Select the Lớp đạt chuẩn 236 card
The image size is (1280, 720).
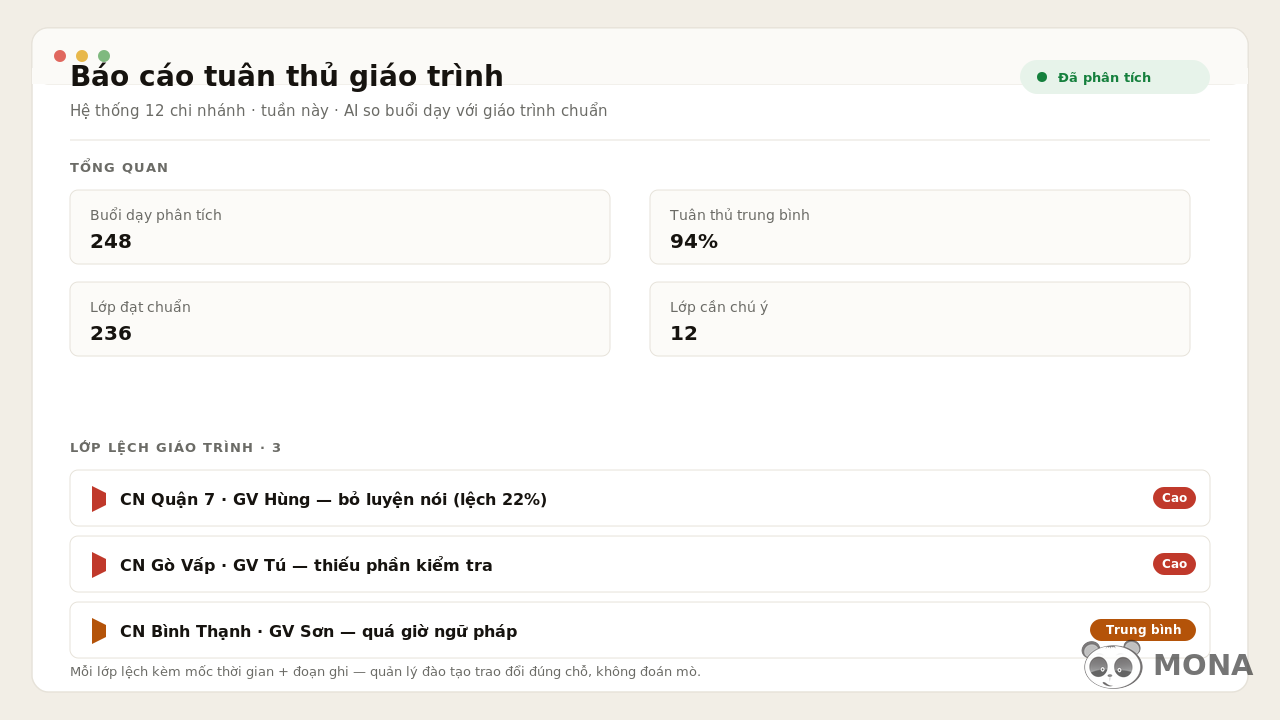[340, 319]
